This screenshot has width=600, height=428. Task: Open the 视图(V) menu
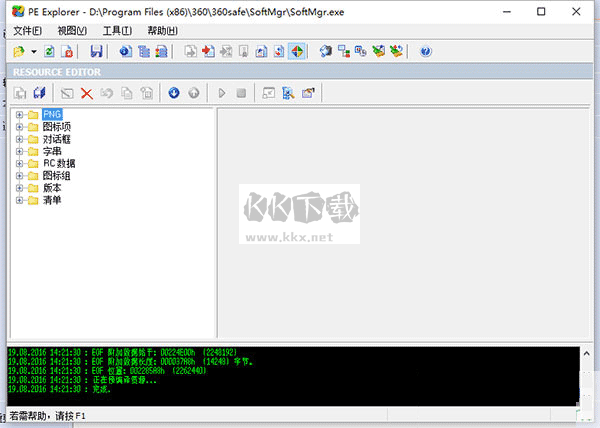pyautogui.click(x=72, y=31)
